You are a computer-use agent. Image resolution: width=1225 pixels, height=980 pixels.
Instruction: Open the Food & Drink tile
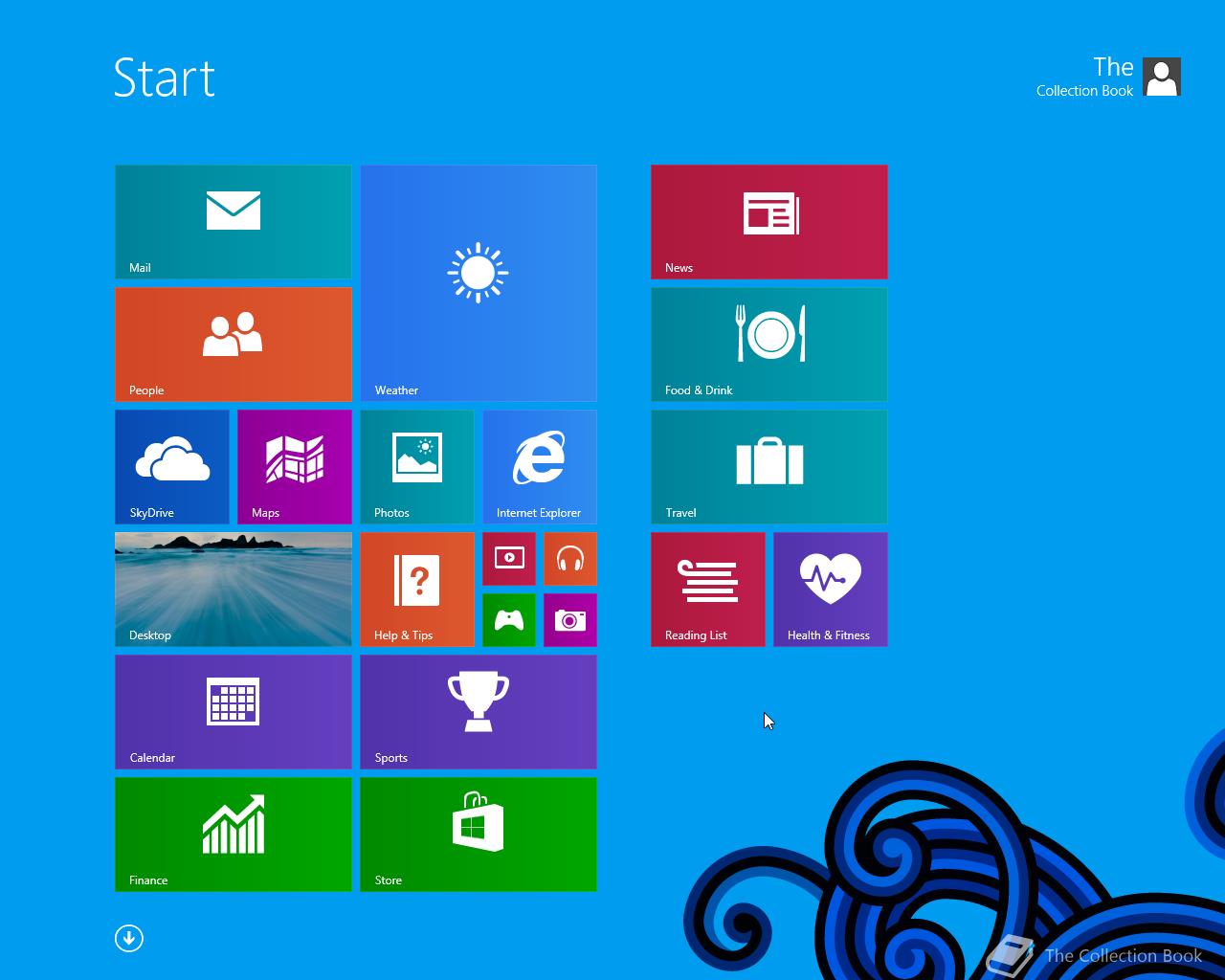[769, 345]
